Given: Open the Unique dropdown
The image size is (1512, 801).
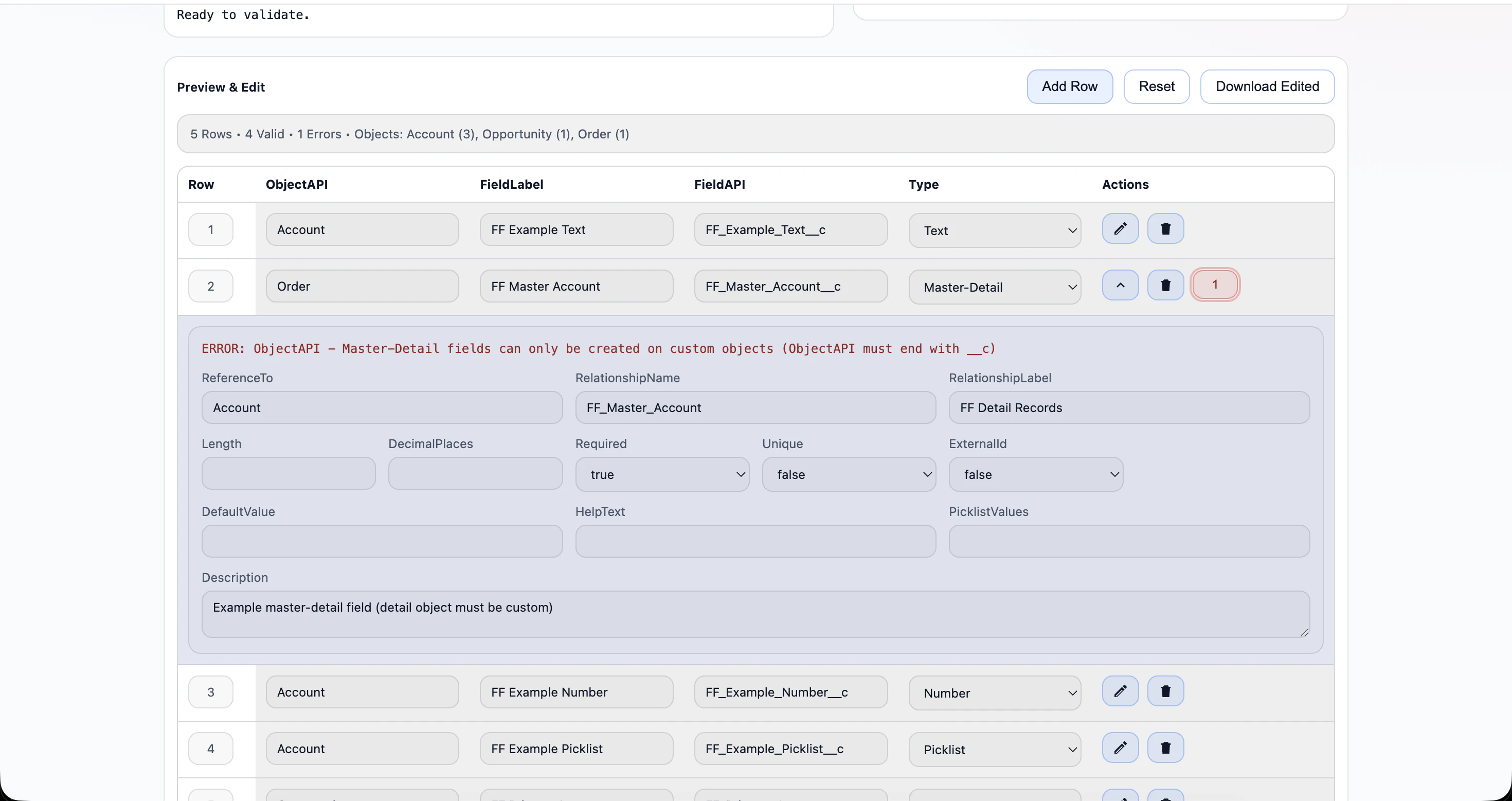Looking at the screenshot, I should pyautogui.click(x=849, y=474).
